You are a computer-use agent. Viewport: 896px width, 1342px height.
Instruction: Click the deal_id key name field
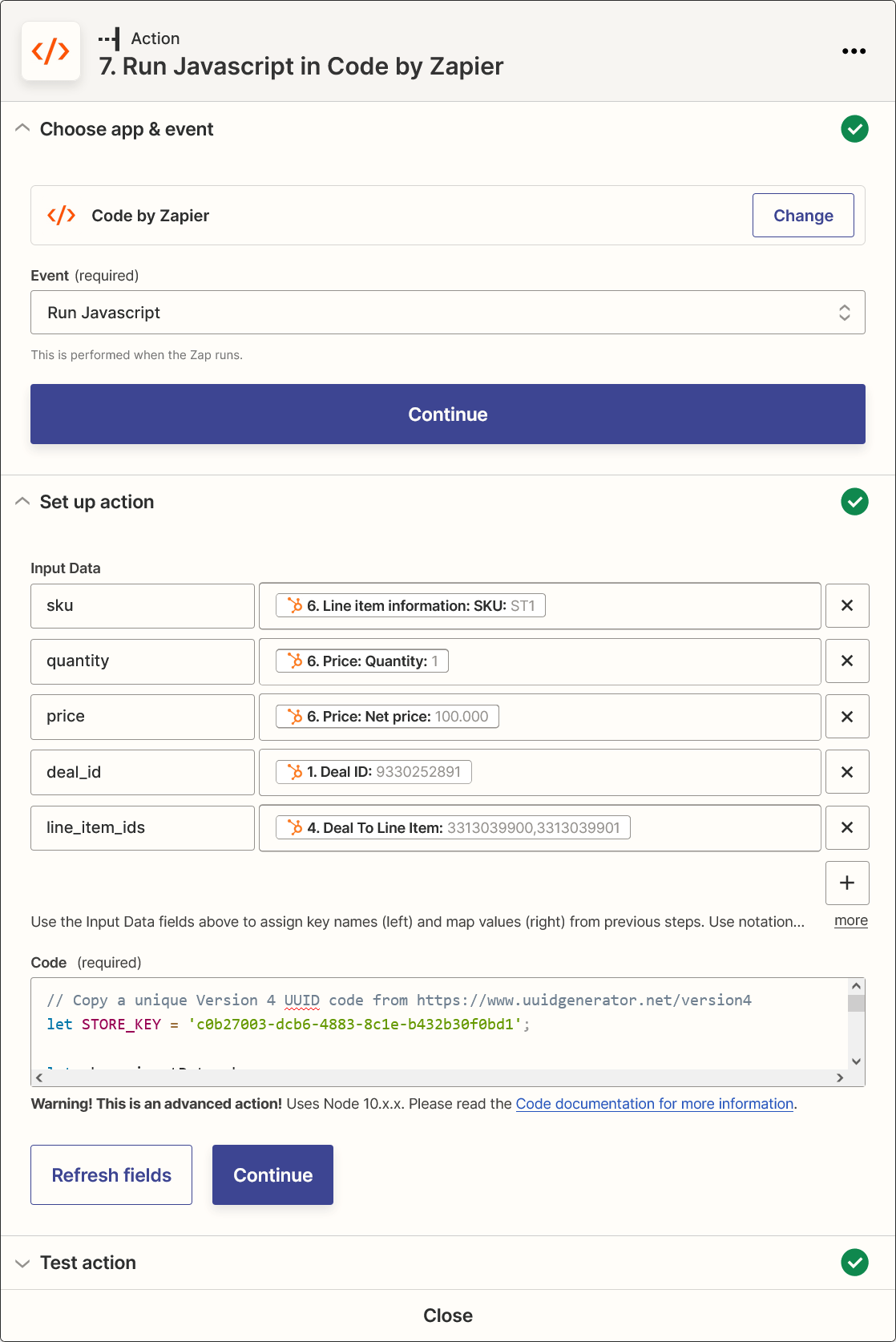[x=143, y=772]
